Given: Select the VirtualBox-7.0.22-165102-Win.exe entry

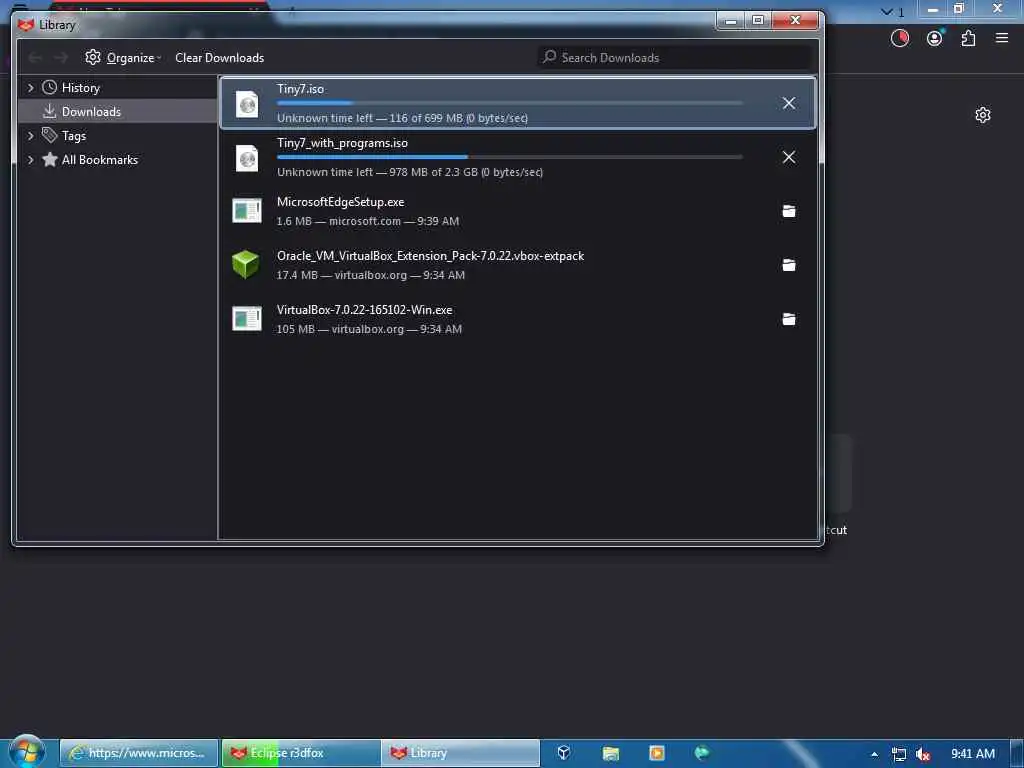Looking at the screenshot, I should click(517, 319).
